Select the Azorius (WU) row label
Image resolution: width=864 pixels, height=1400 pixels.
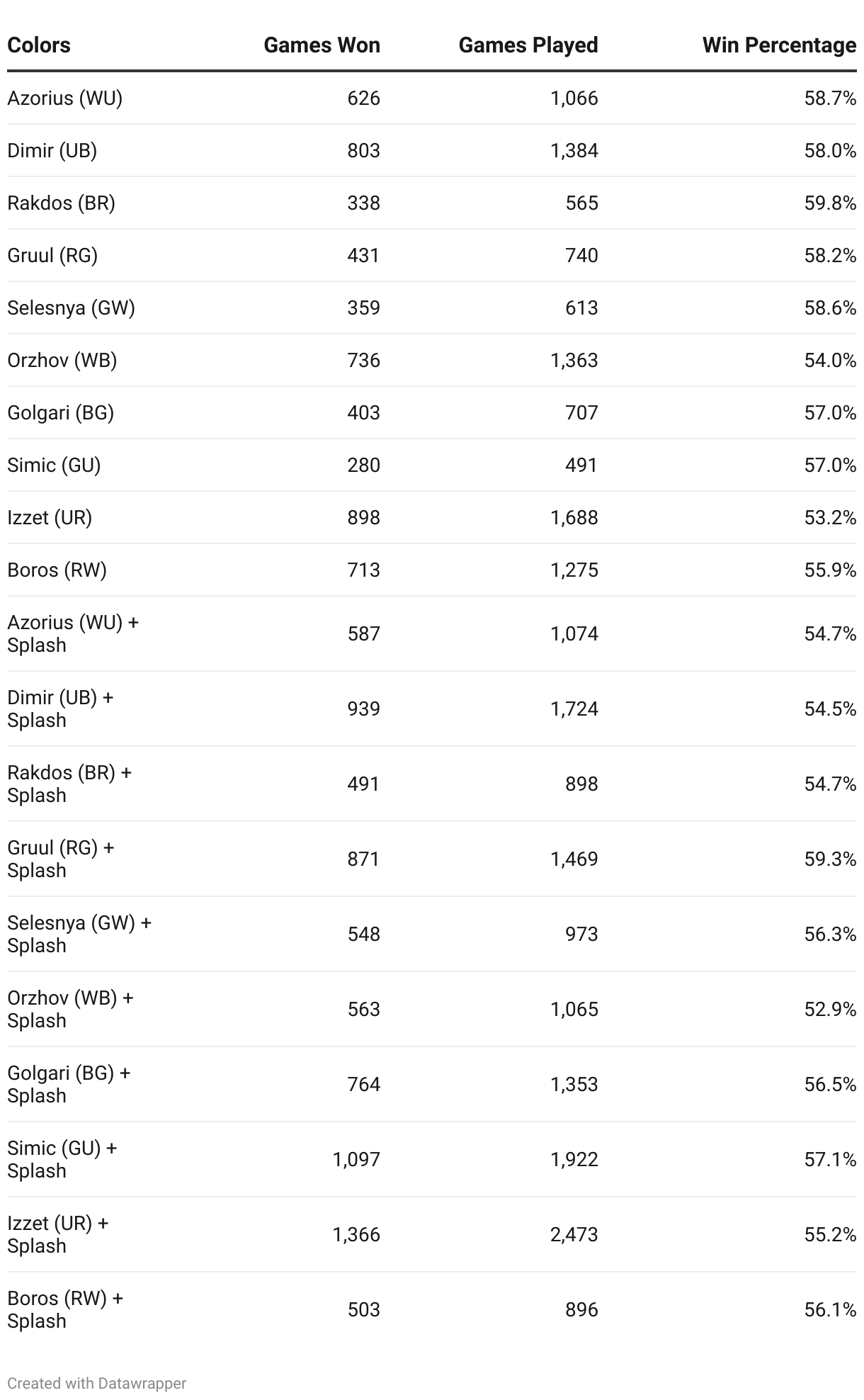click(x=64, y=98)
